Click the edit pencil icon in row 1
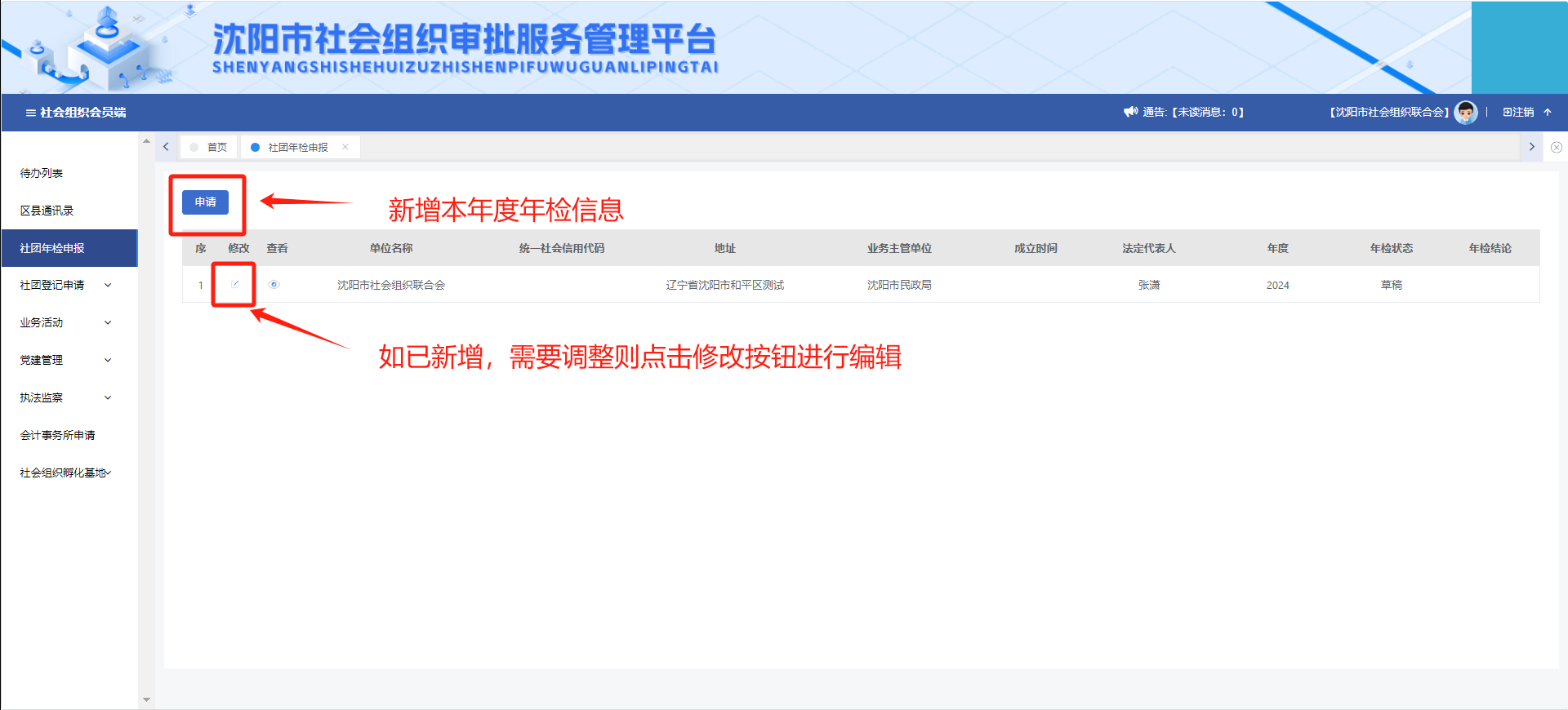This screenshot has width=1568, height=710. tap(235, 284)
